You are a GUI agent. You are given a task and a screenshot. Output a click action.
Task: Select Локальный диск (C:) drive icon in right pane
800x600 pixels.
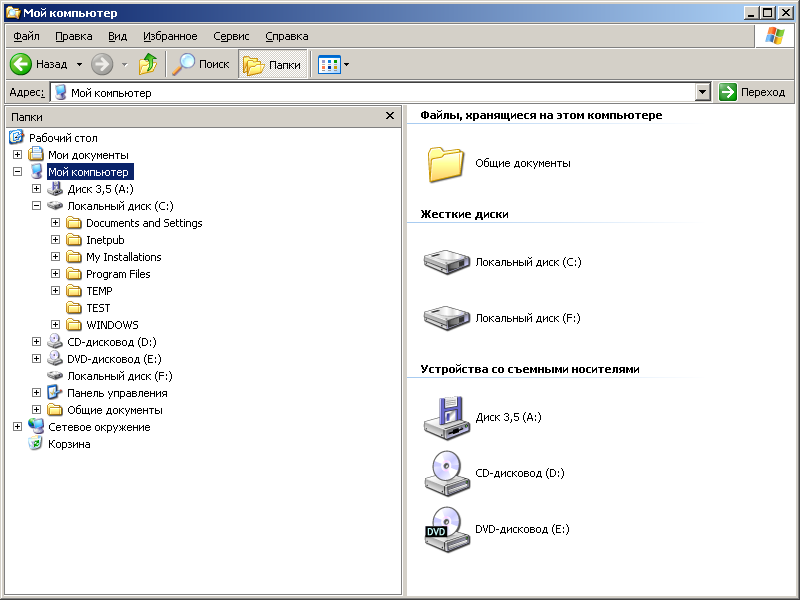446,262
